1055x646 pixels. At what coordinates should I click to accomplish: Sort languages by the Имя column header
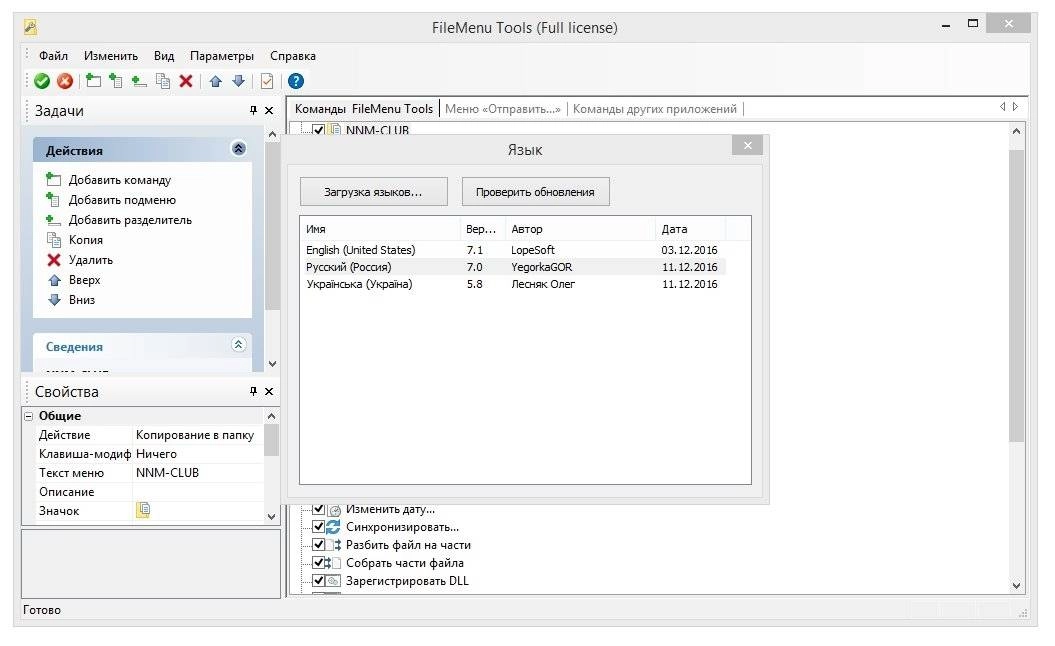(x=380, y=229)
